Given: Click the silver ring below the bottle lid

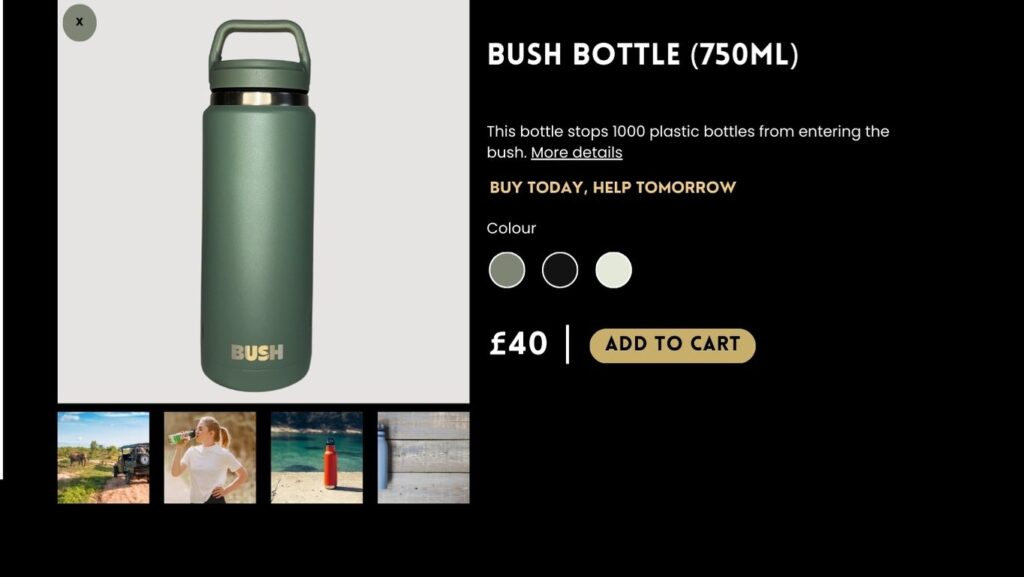Looking at the screenshot, I should pyautogui.click(x=259, y=98).
